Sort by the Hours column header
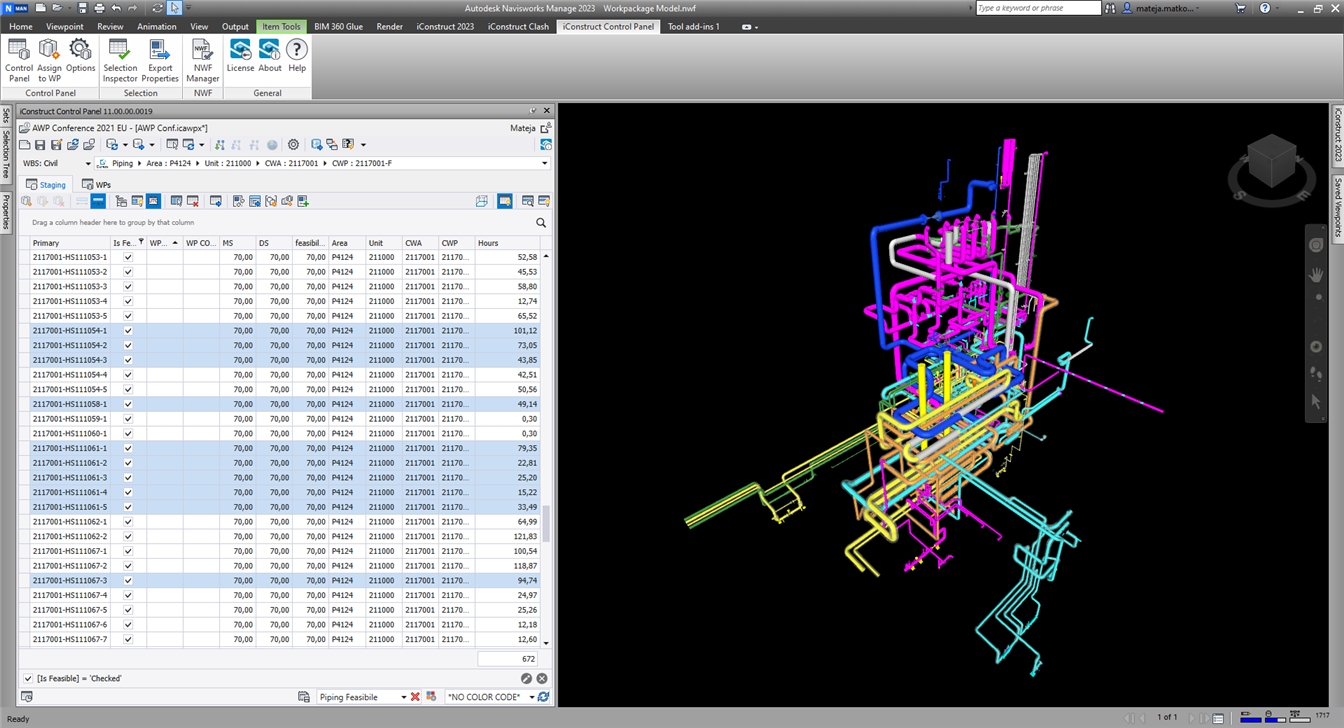Screen dimensions: 1344x728 (x=508, y=243)
